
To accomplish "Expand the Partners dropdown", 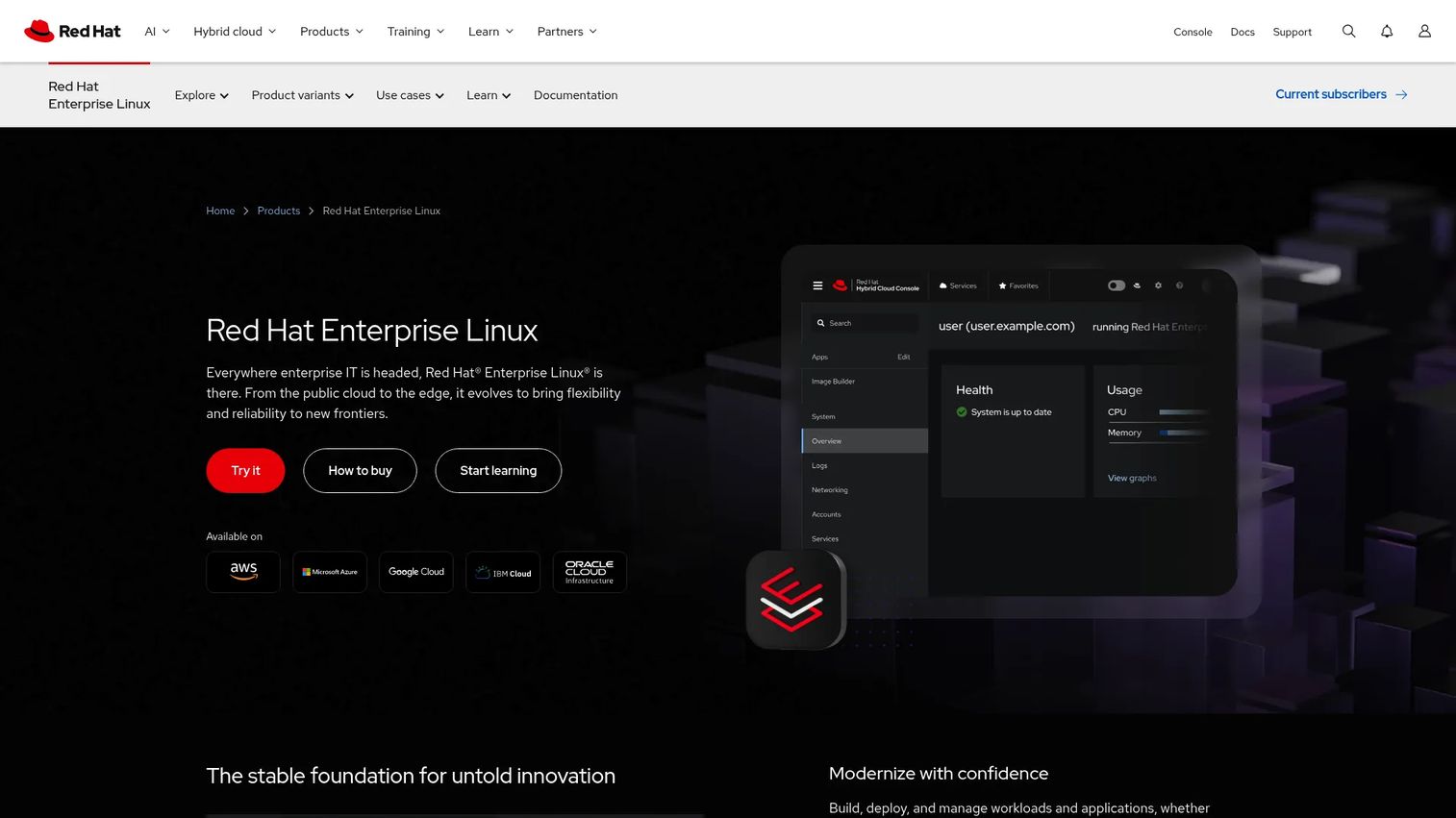I will click(x=566, y=32).
